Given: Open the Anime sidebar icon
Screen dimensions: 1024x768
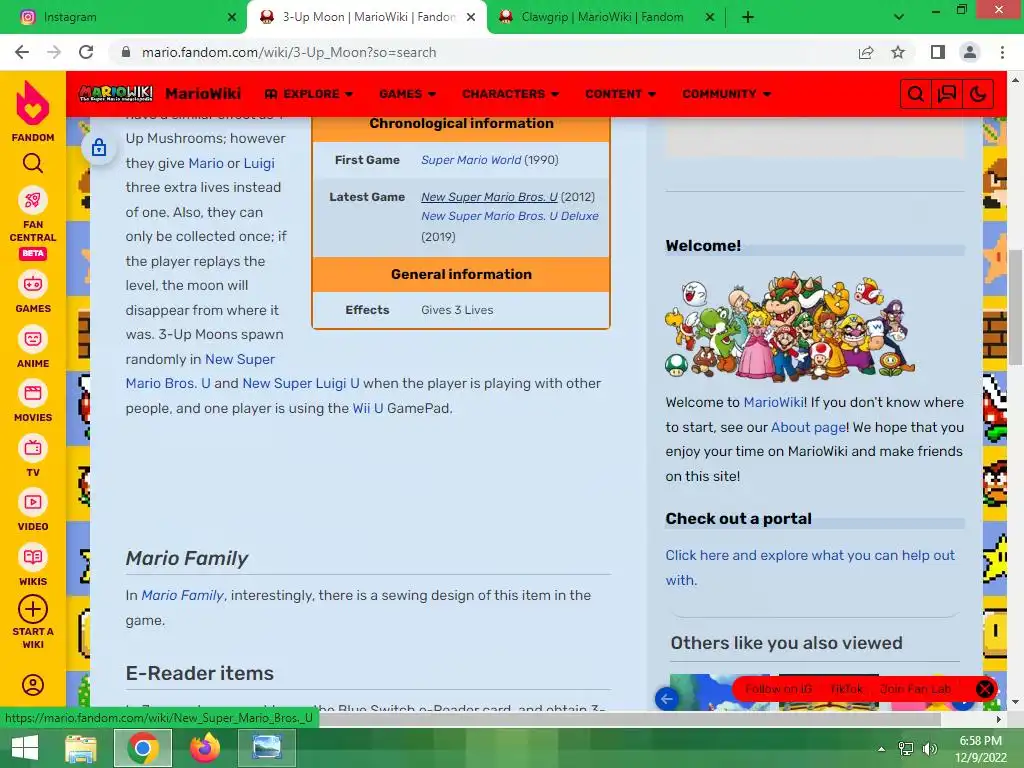Looking at the screenshot, I should (33, 339).
